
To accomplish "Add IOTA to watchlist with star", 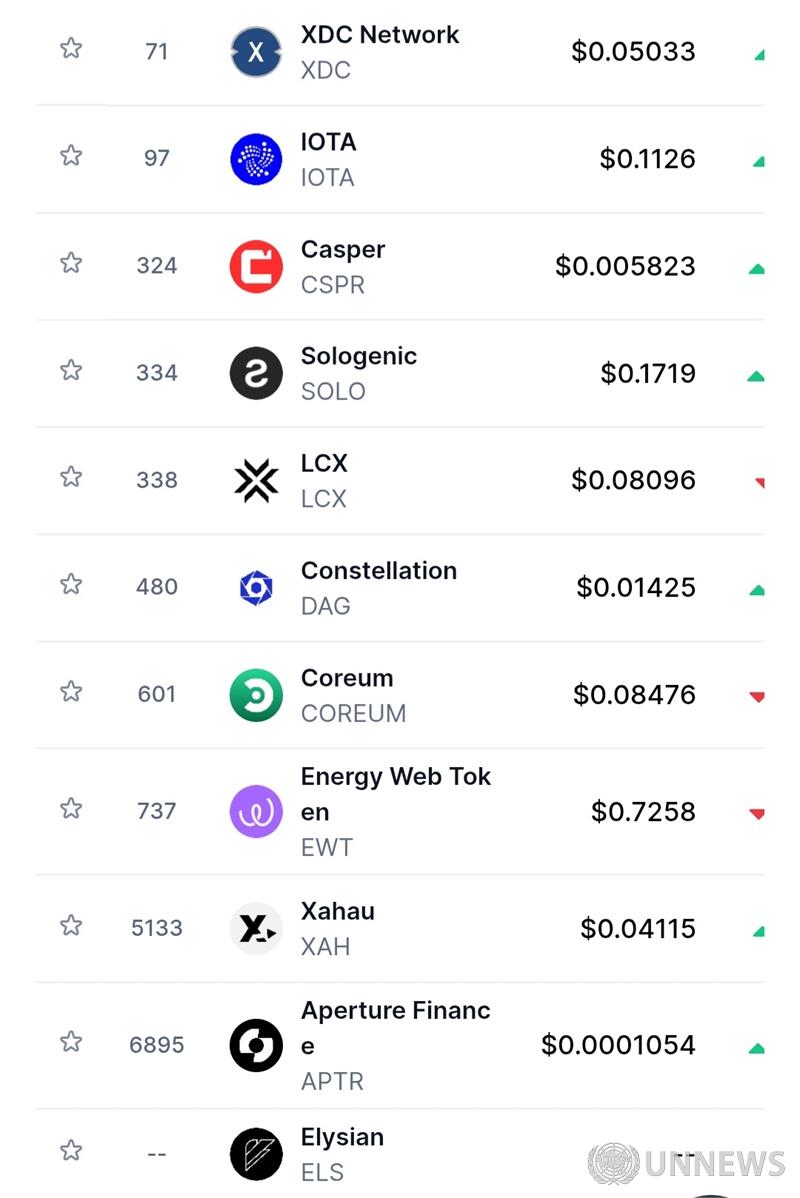I will (x=71, y=155).
